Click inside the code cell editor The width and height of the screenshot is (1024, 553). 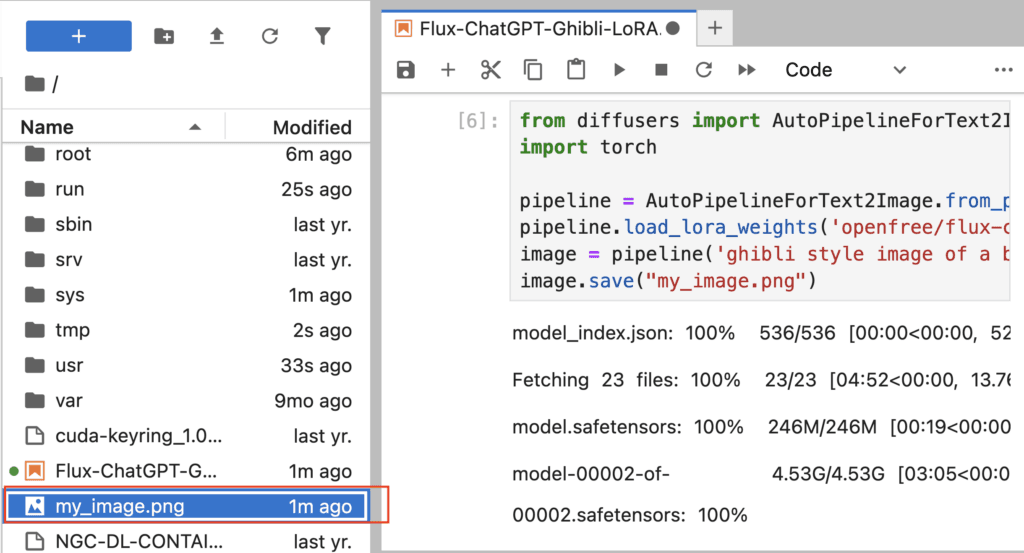click(x=760, y=200)
